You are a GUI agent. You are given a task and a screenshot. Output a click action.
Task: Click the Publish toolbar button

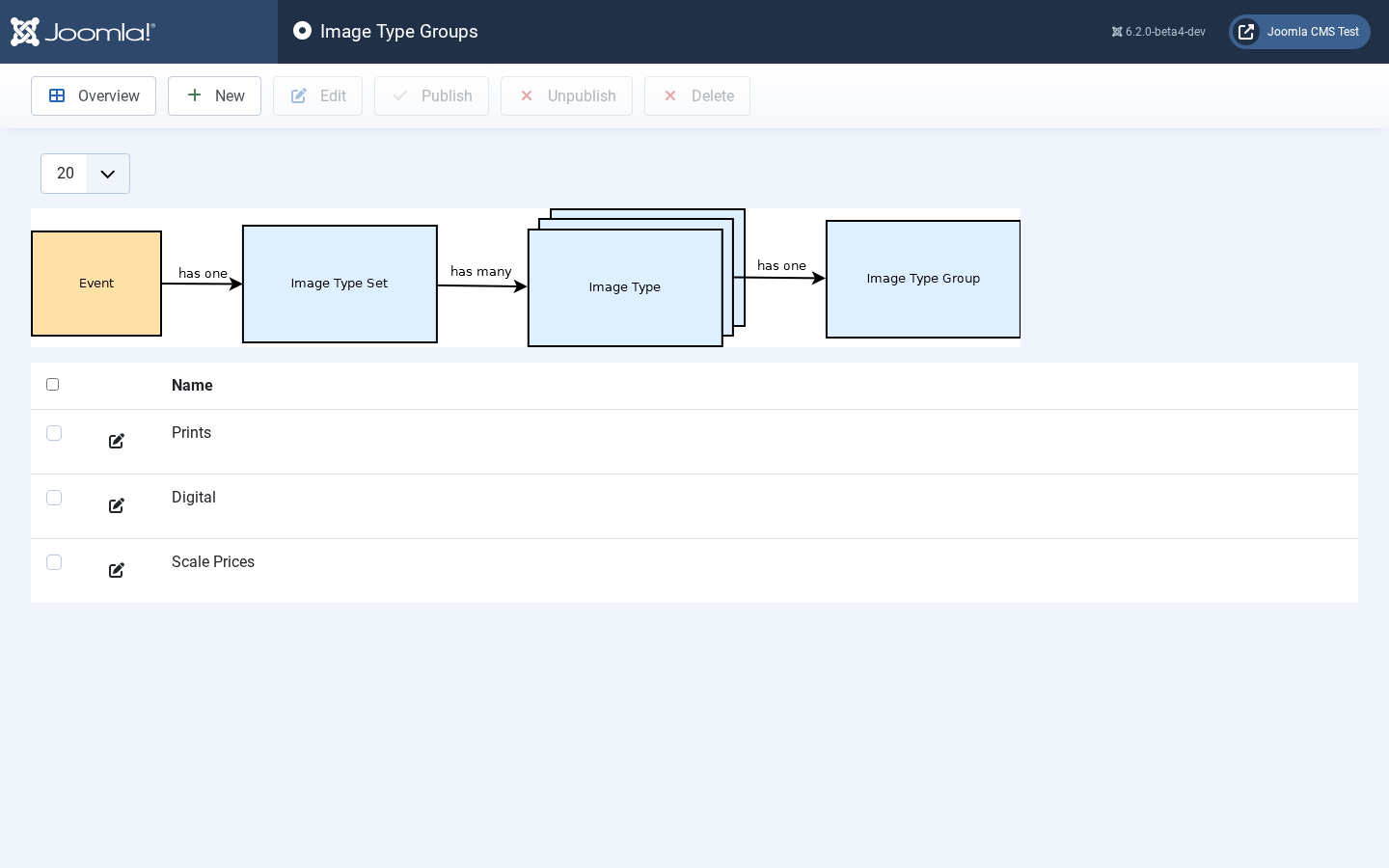[431, 96]
